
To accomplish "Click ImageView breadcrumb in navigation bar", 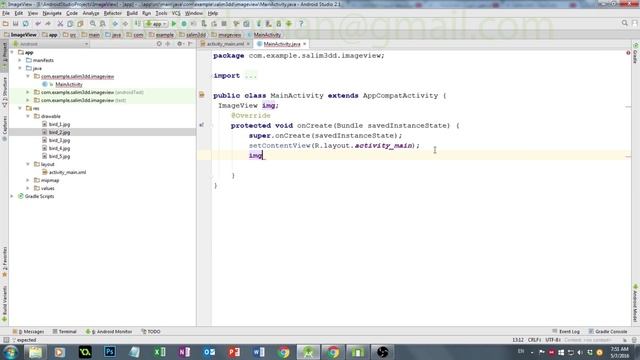I will click(20, 35).
